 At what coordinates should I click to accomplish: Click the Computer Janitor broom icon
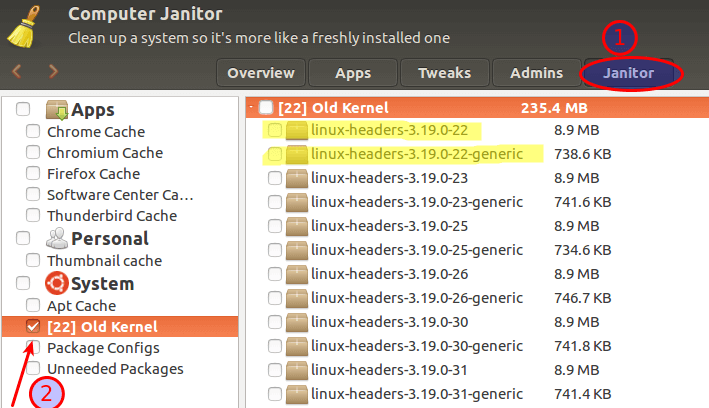[x=29, y=26]
